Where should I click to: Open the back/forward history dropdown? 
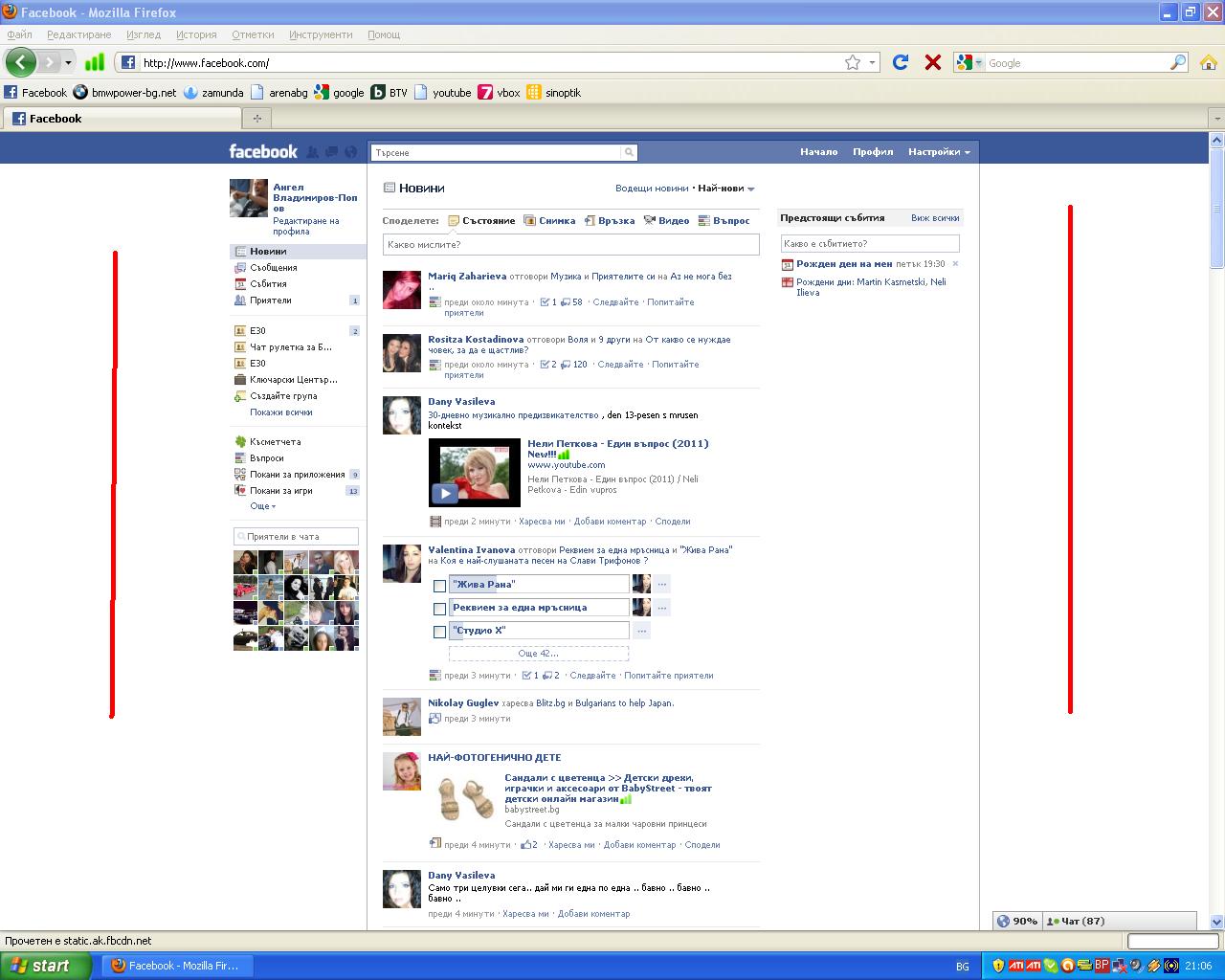(68, 63)
